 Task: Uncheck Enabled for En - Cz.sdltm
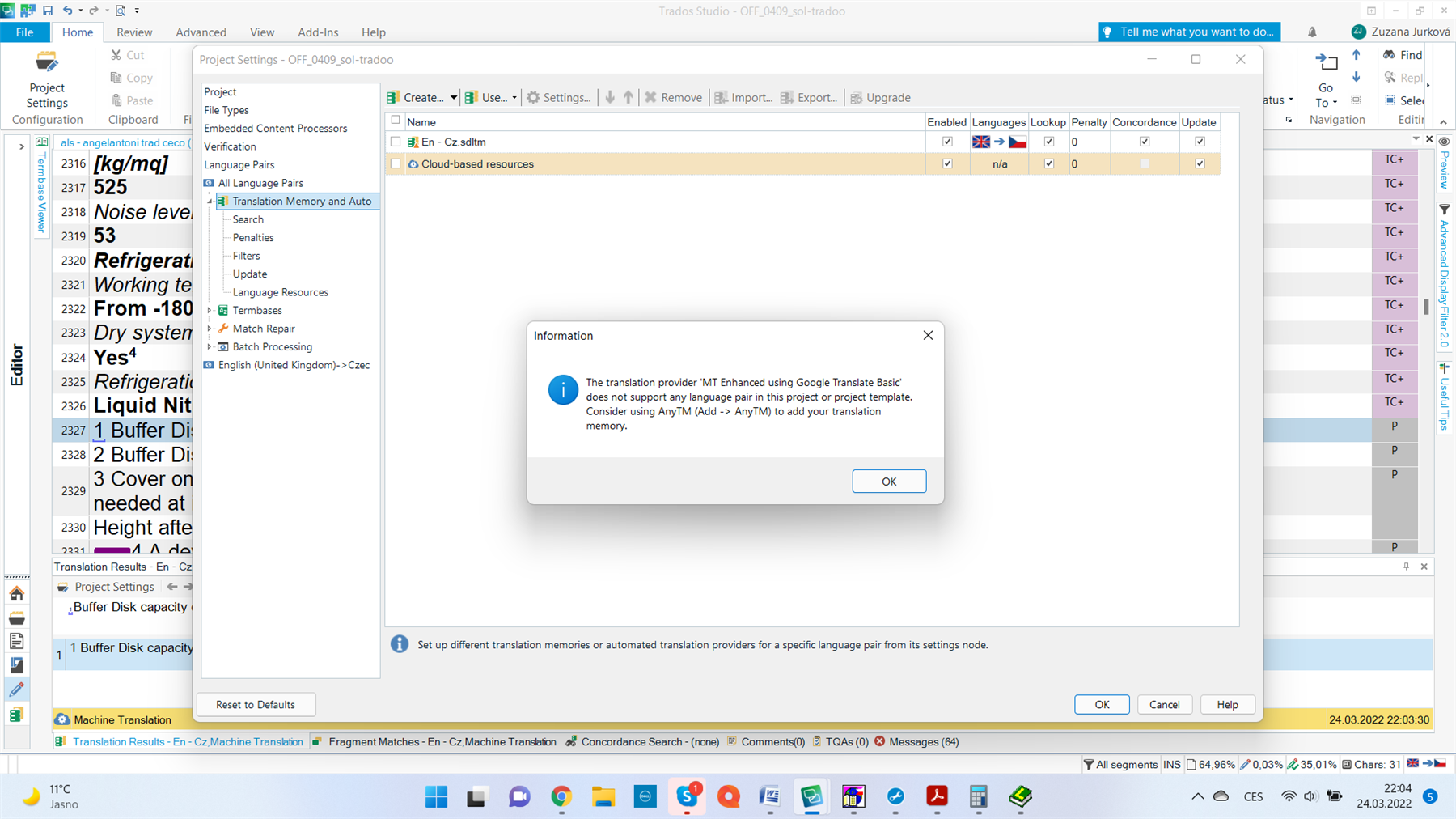pyautogui.click(x=947, y=141)
